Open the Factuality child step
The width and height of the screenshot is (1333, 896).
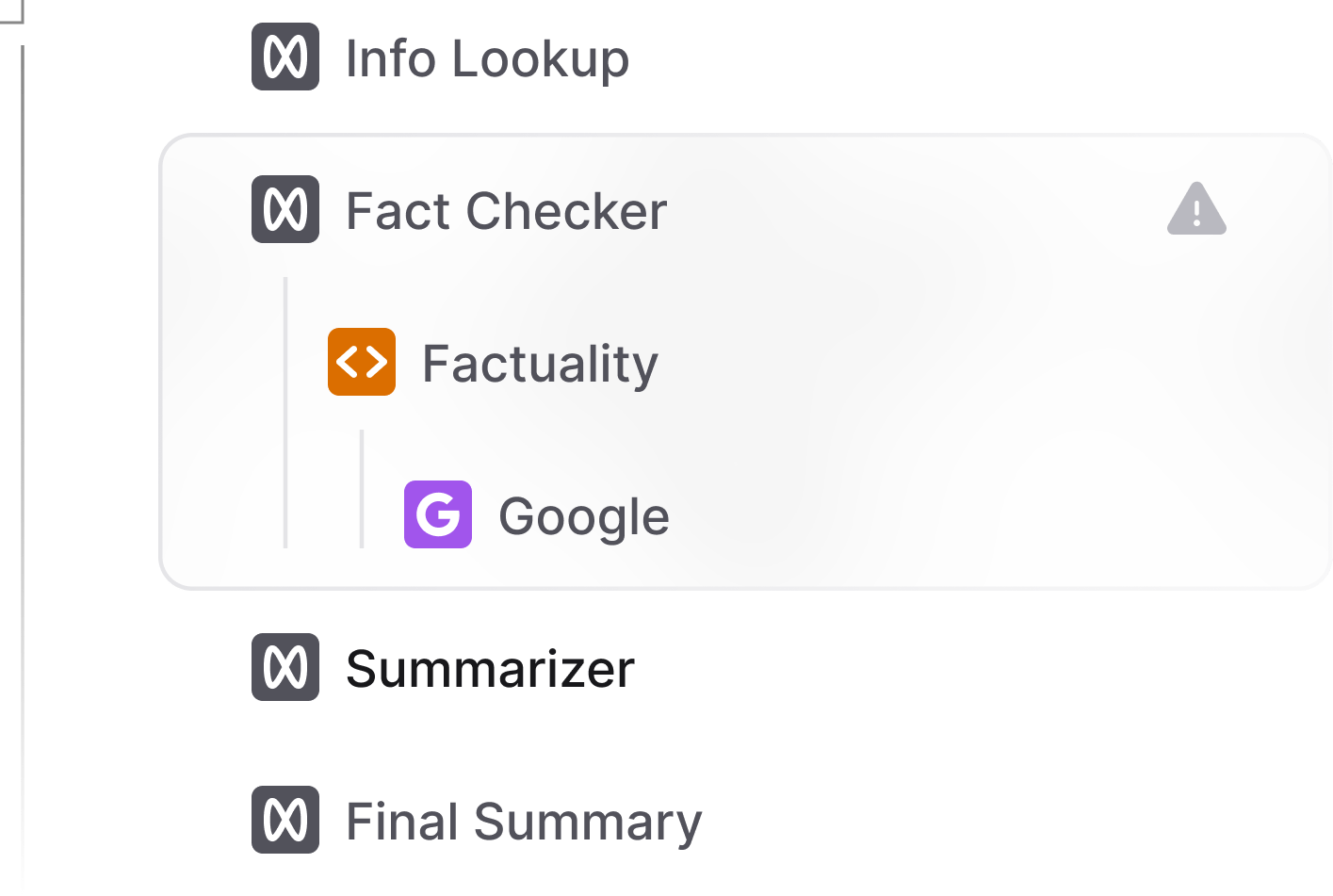(x=540, y=364)
